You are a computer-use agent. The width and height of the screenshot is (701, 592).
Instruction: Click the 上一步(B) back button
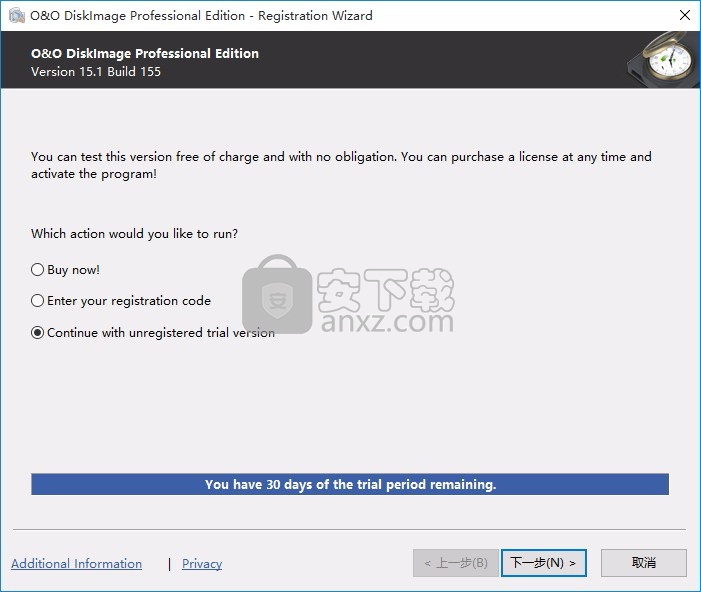point(456,562)
